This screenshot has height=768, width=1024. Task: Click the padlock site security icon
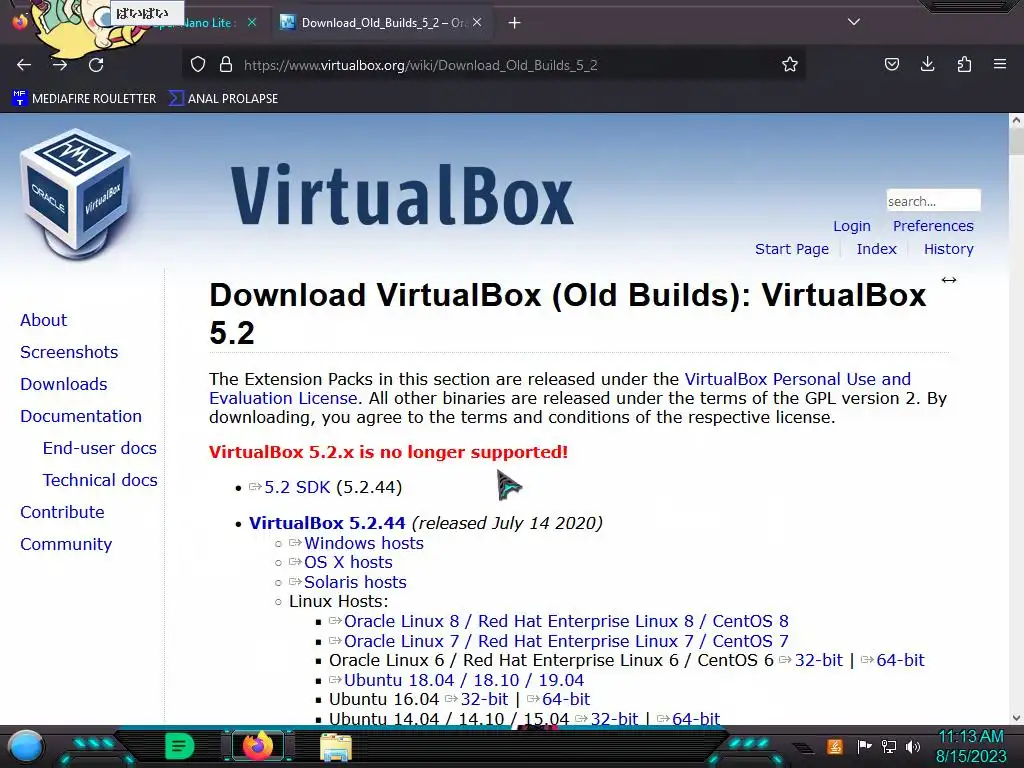[x=226, y=65]
